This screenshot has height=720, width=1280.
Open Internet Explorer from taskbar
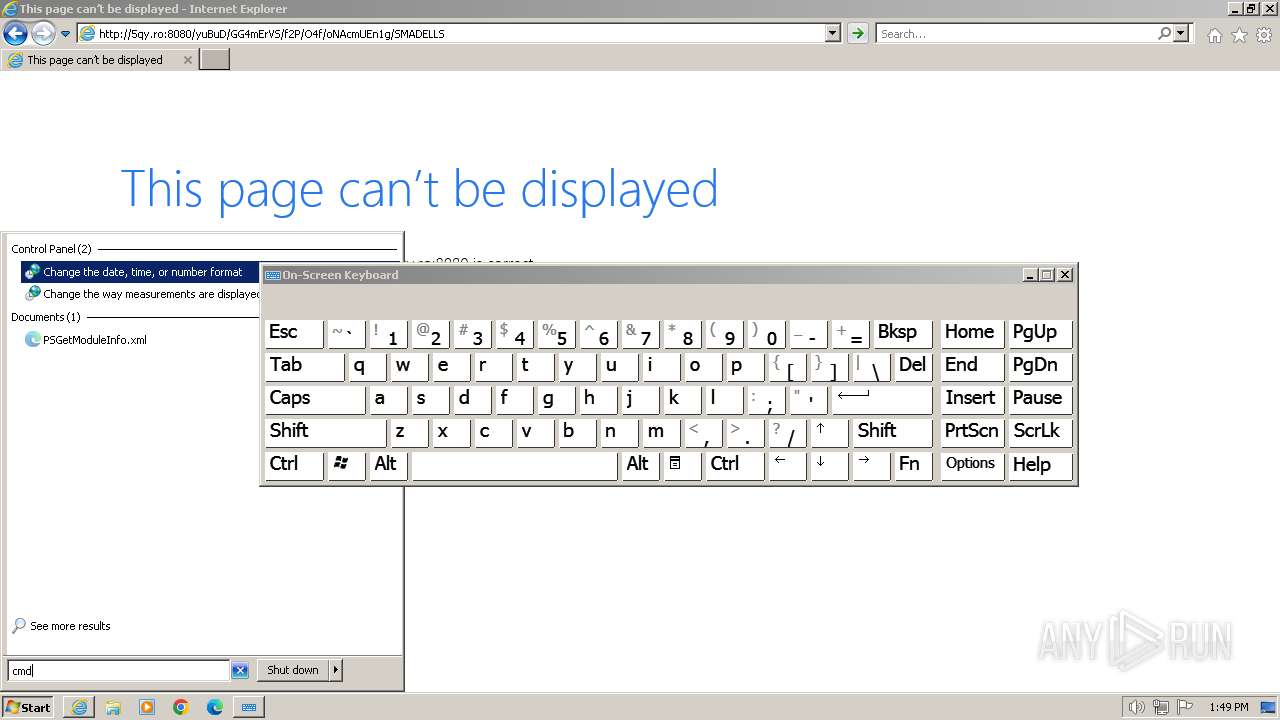[79, 707]
